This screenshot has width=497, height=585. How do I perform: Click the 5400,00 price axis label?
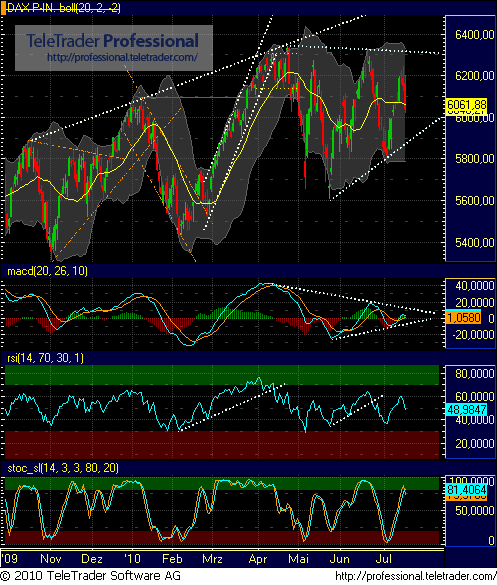coord(475,243)
